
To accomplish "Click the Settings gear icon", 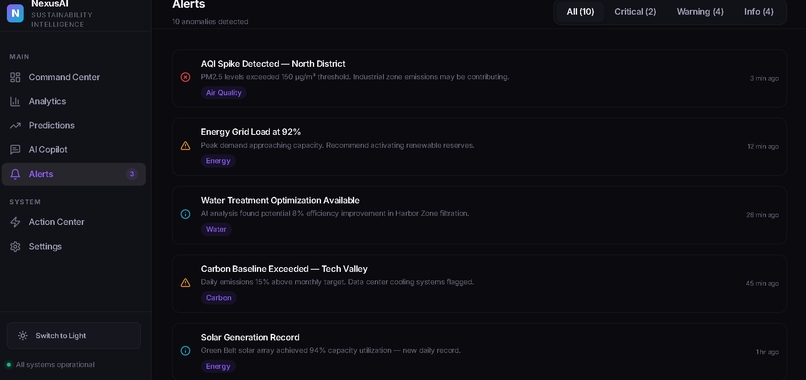I will click(15, 247).
